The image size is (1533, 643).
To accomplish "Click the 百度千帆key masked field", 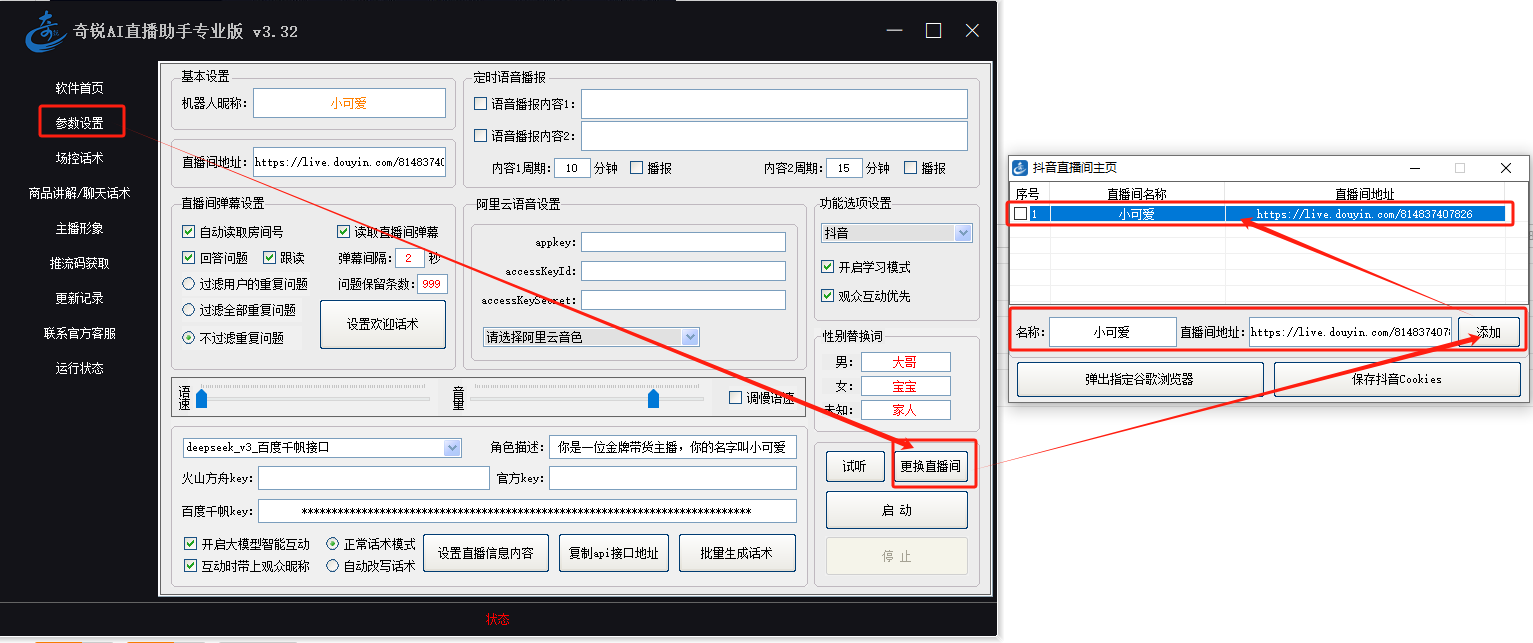I will click(527, 511).
